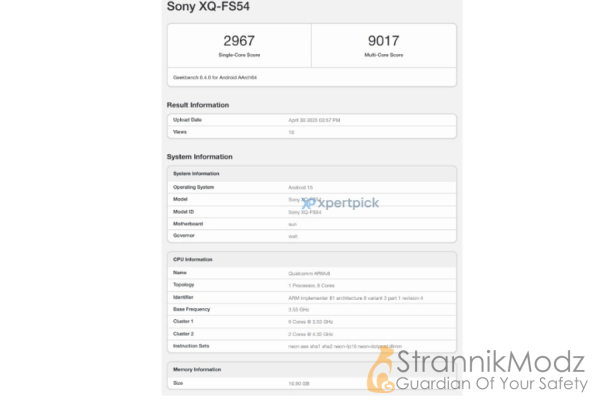
Task: Click the page title 'Sony XQ-FS54'
Action: [x=208, y=6]
